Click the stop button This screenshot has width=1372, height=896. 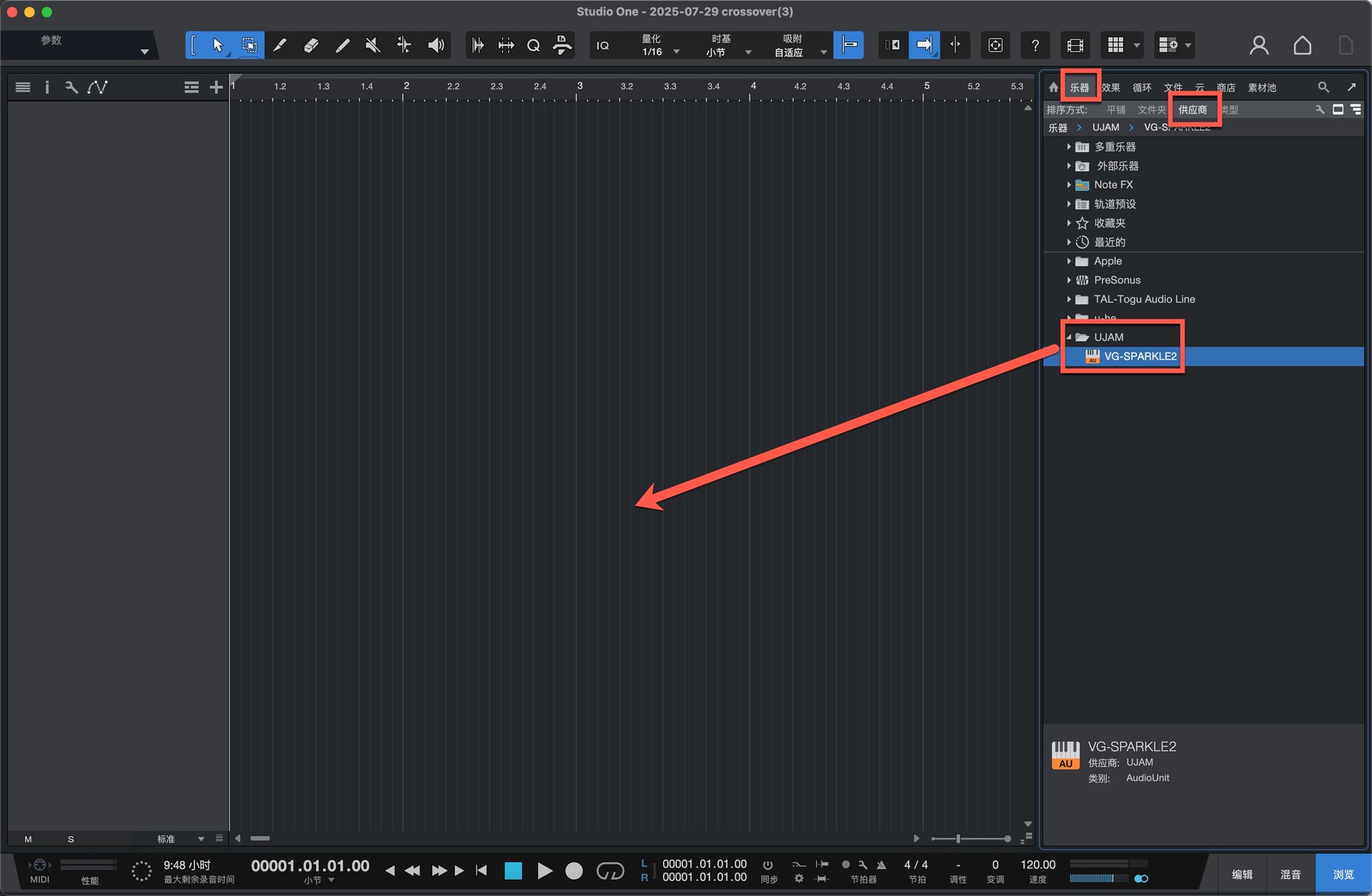513,871
